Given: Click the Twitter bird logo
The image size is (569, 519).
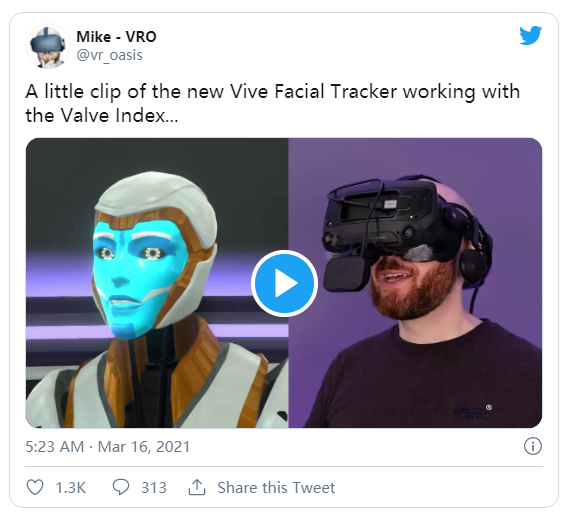Looking at the screenshot, I should (x=530, y=35).
